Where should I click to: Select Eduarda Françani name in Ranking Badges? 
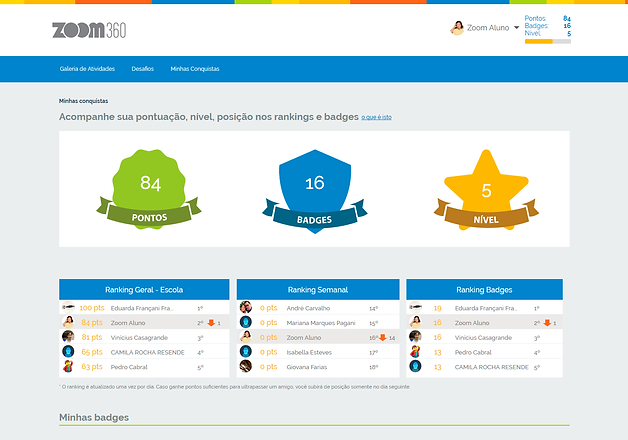click(x=486, y=308)
